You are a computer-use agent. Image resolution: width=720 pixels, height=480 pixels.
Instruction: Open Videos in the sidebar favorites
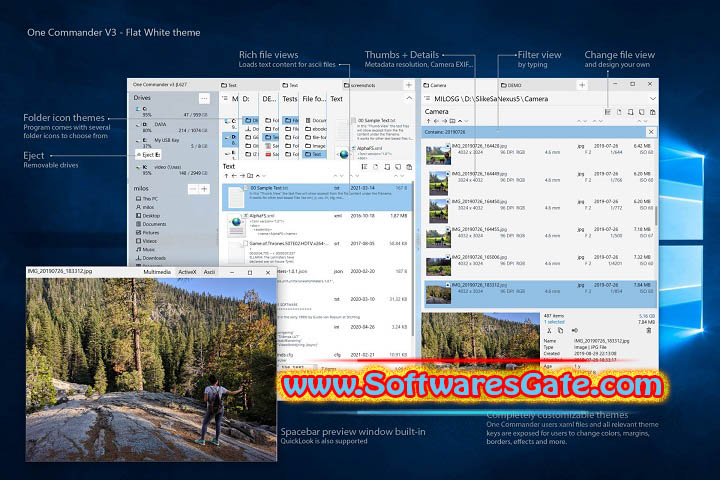point(146,241)
